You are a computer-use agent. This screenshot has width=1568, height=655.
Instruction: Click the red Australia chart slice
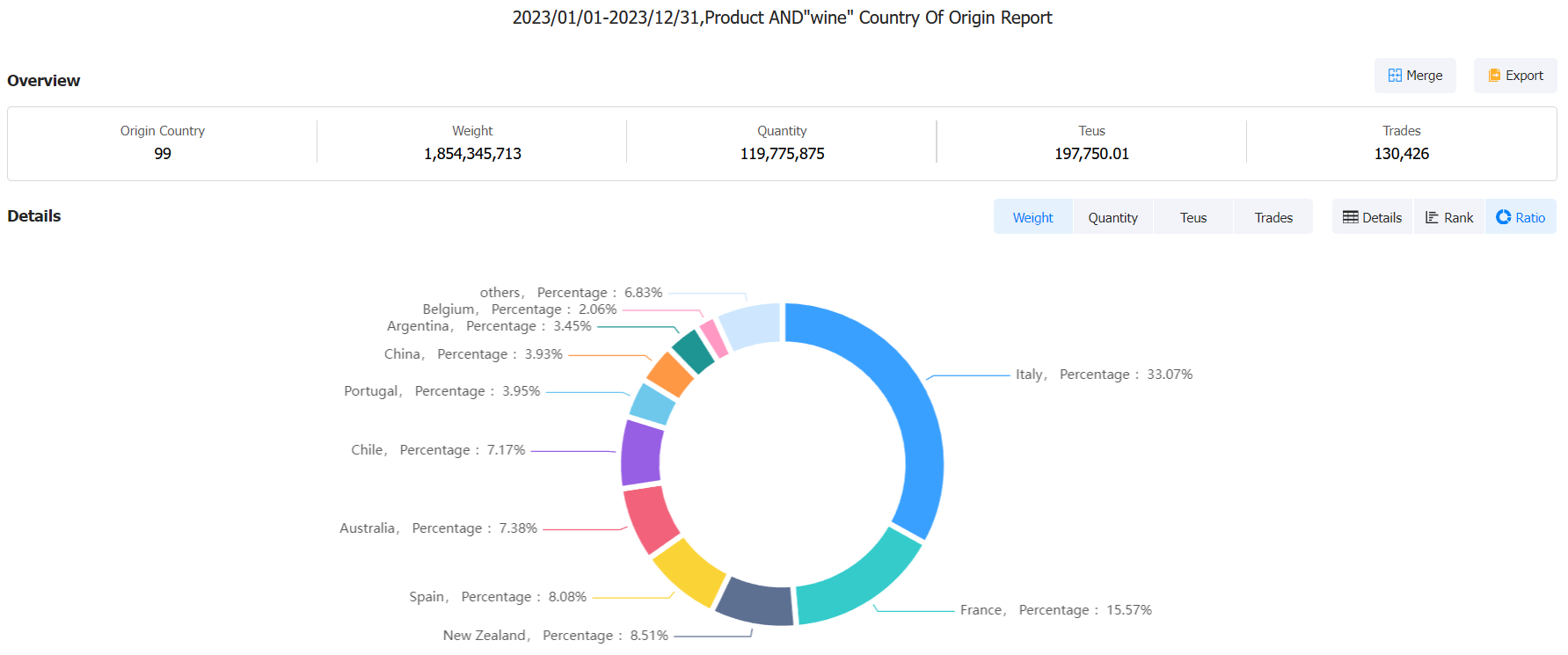pyautogui.click(x=651, y=519)
